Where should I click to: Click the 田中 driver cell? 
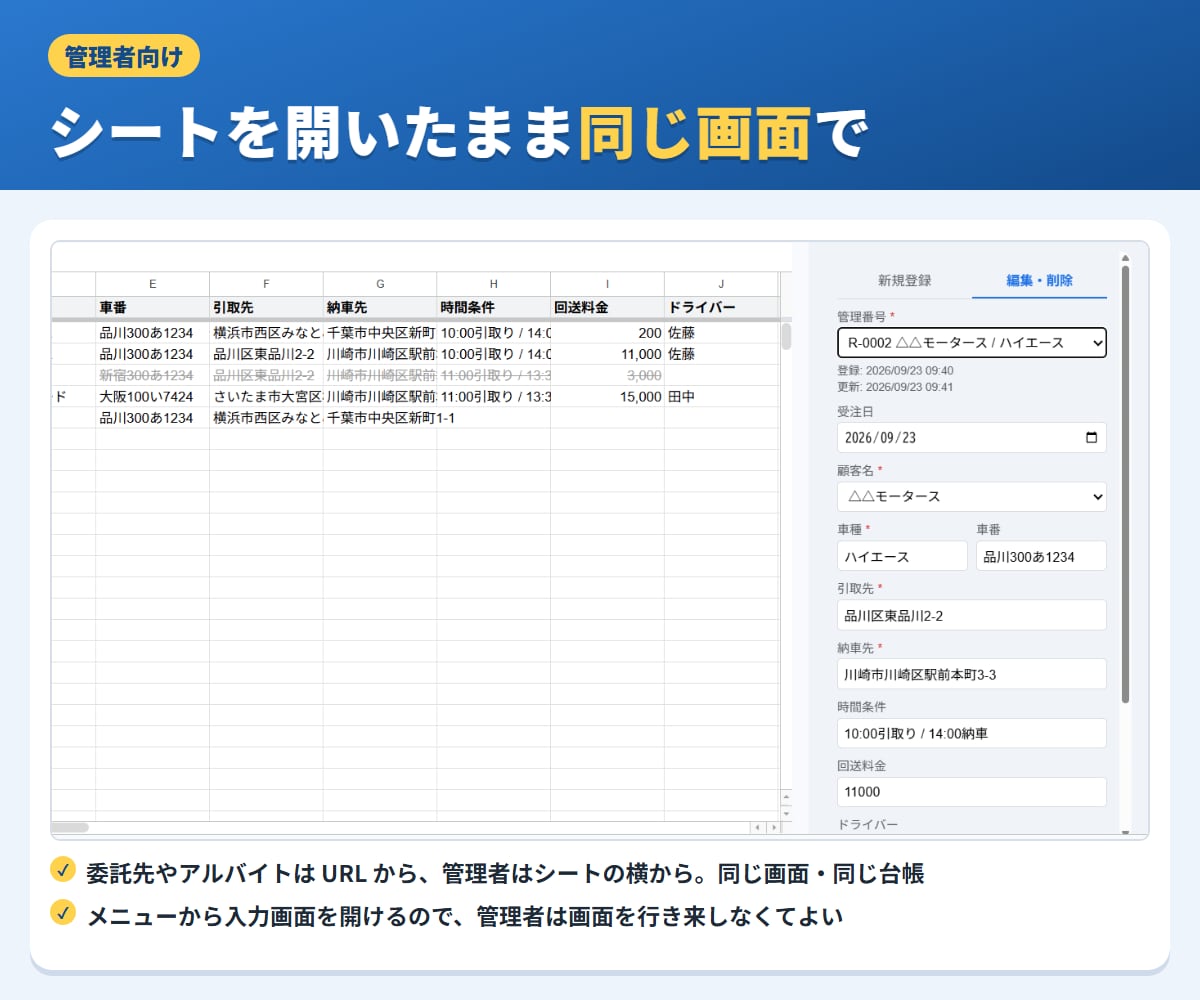click(x=721, y=397)
